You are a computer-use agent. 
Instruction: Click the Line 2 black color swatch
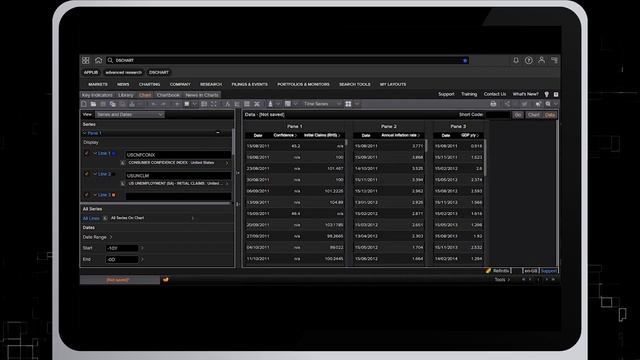(114, 174)
